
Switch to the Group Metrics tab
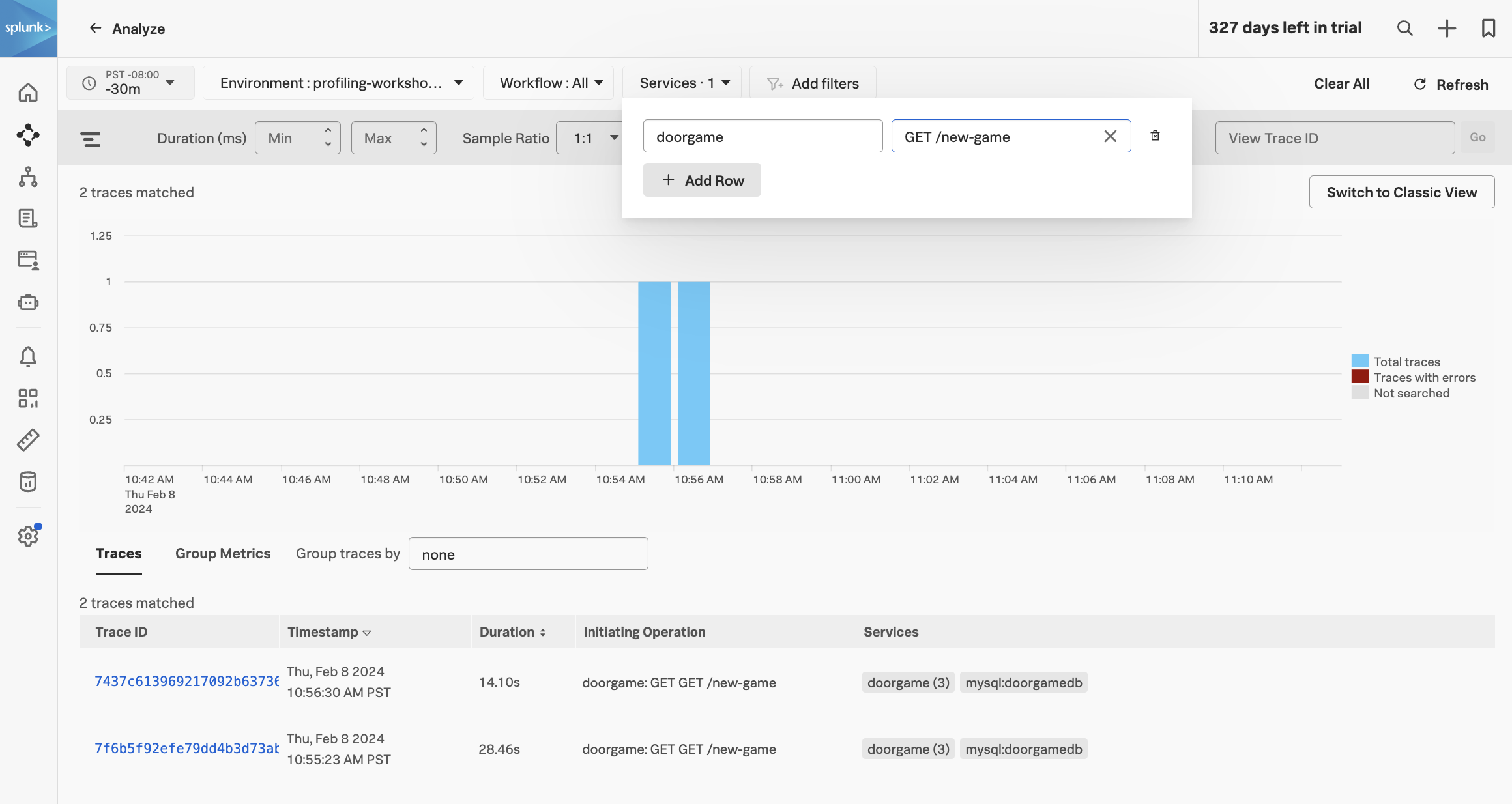[223, 553]
